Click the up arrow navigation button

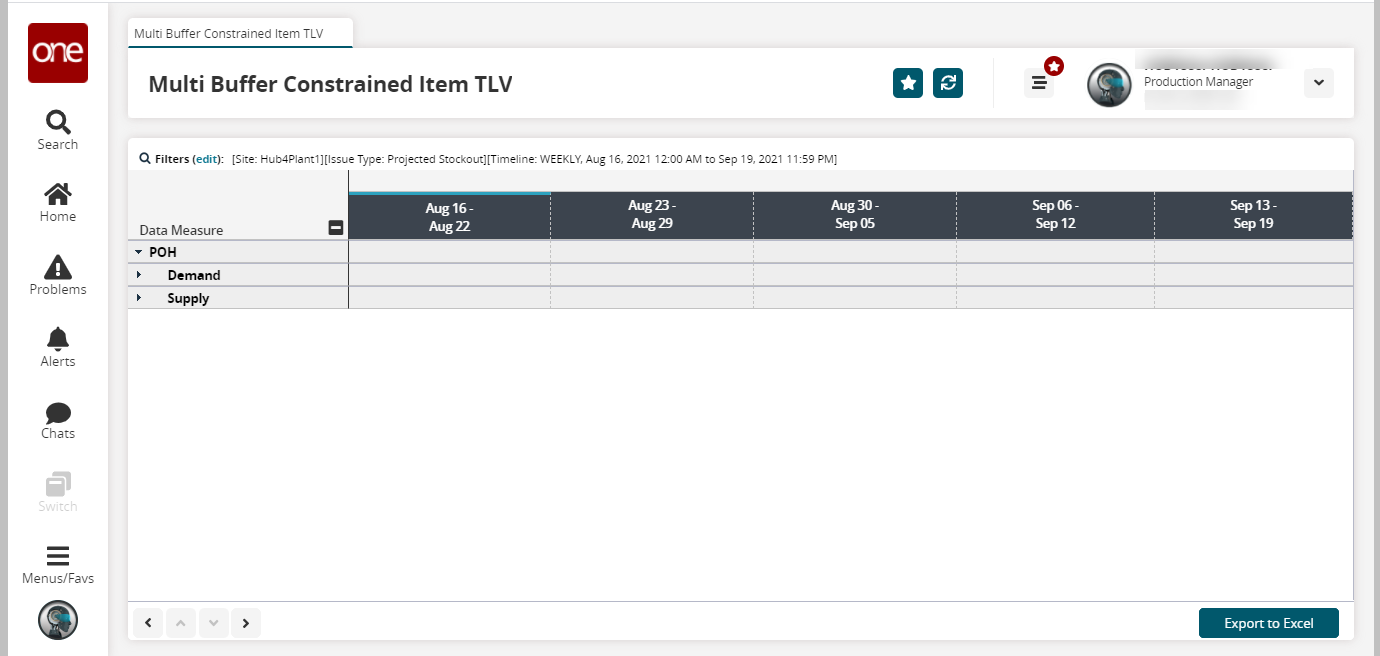tap(181, 623)
